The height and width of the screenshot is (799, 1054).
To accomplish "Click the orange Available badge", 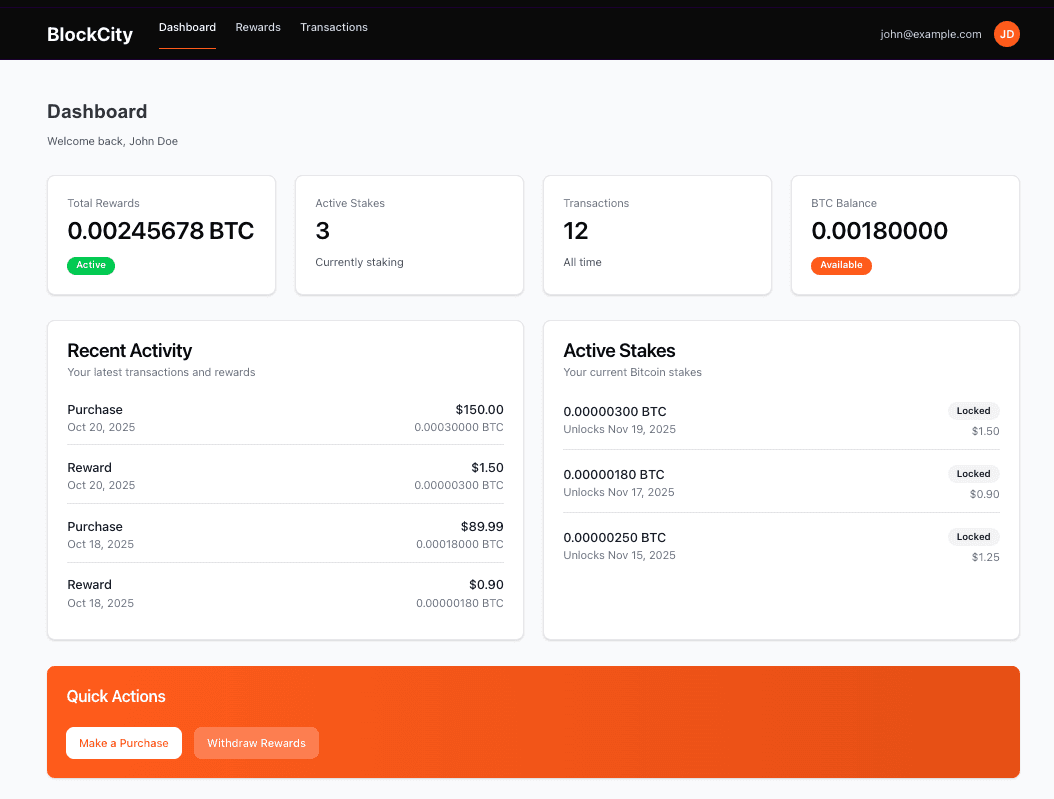I will click(x=841, y=266).
